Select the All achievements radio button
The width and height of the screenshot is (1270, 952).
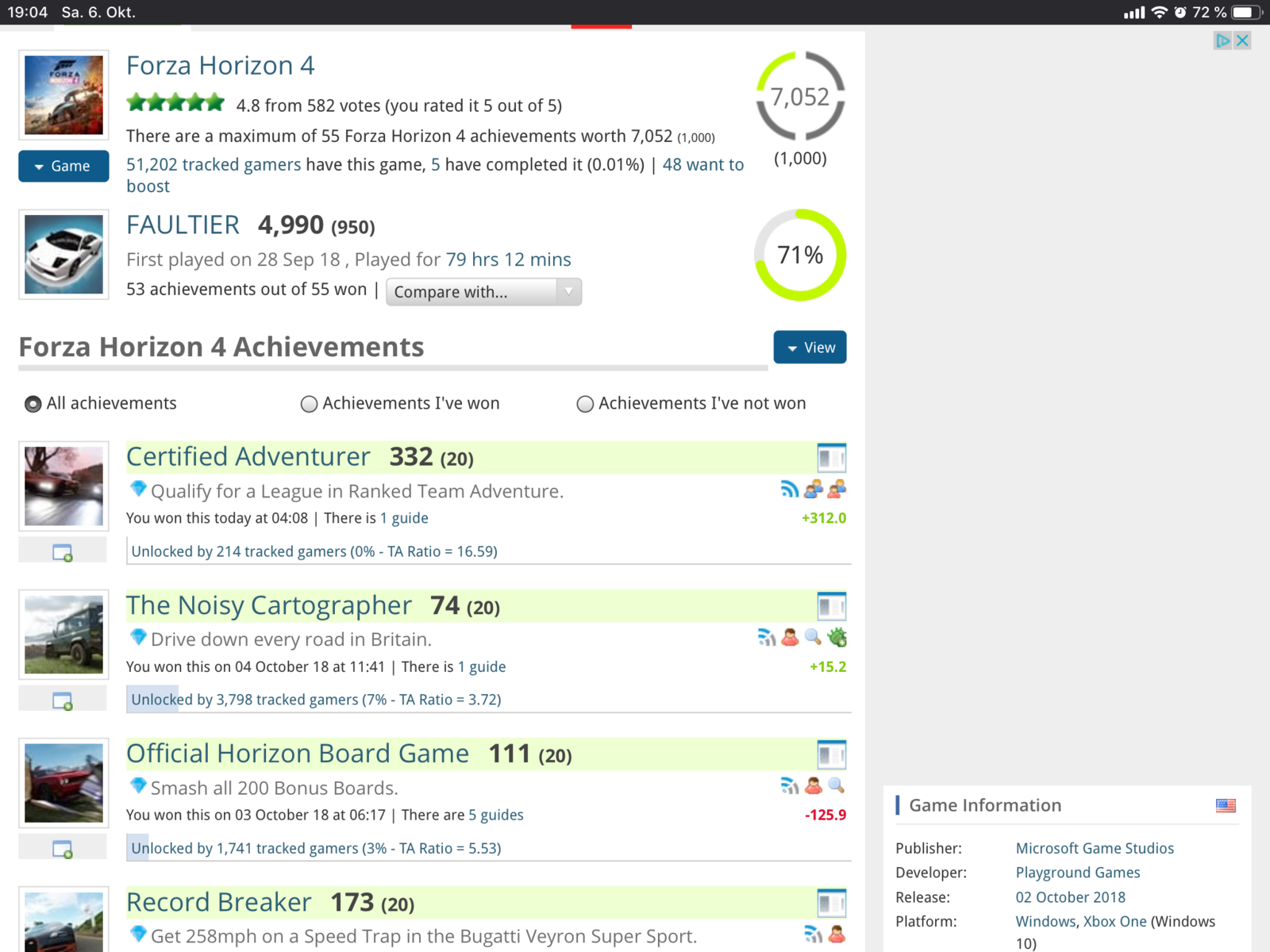pyautogui.click(x=33, y=404)
